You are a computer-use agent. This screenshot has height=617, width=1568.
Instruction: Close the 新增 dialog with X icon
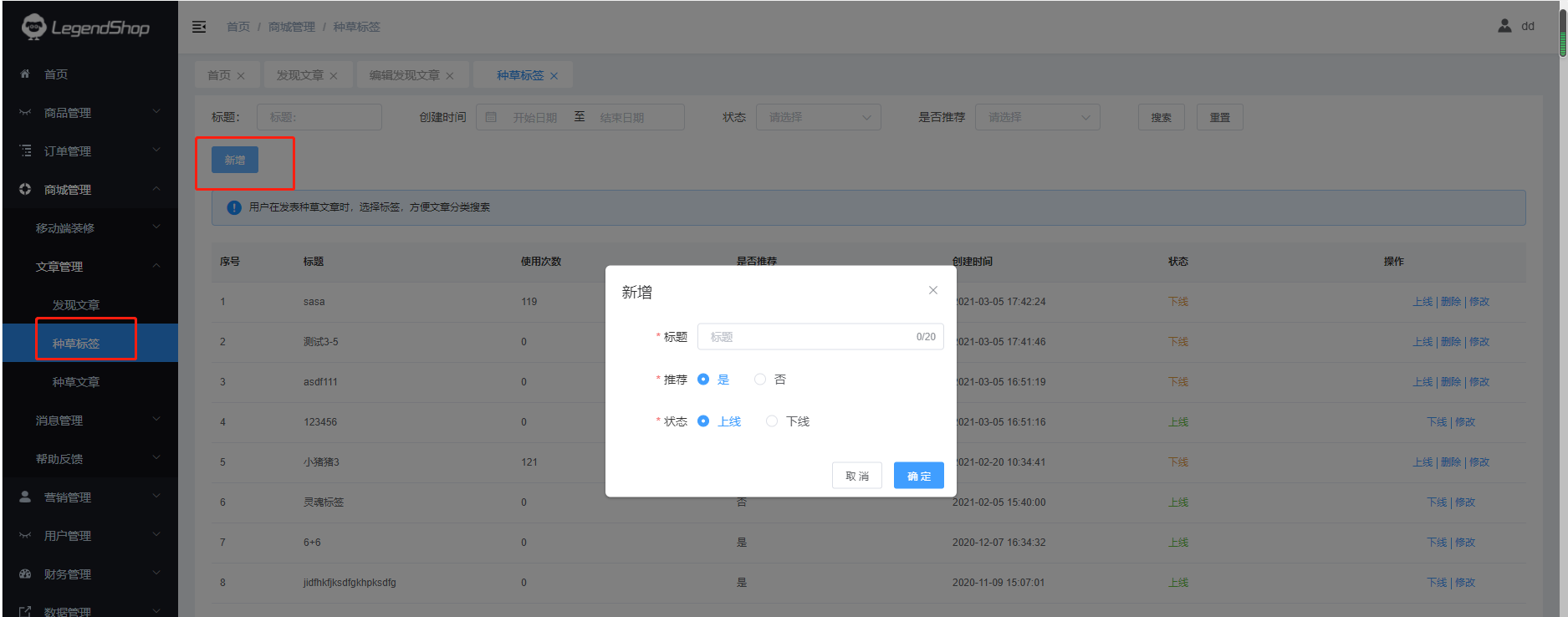tap(933, 290)
